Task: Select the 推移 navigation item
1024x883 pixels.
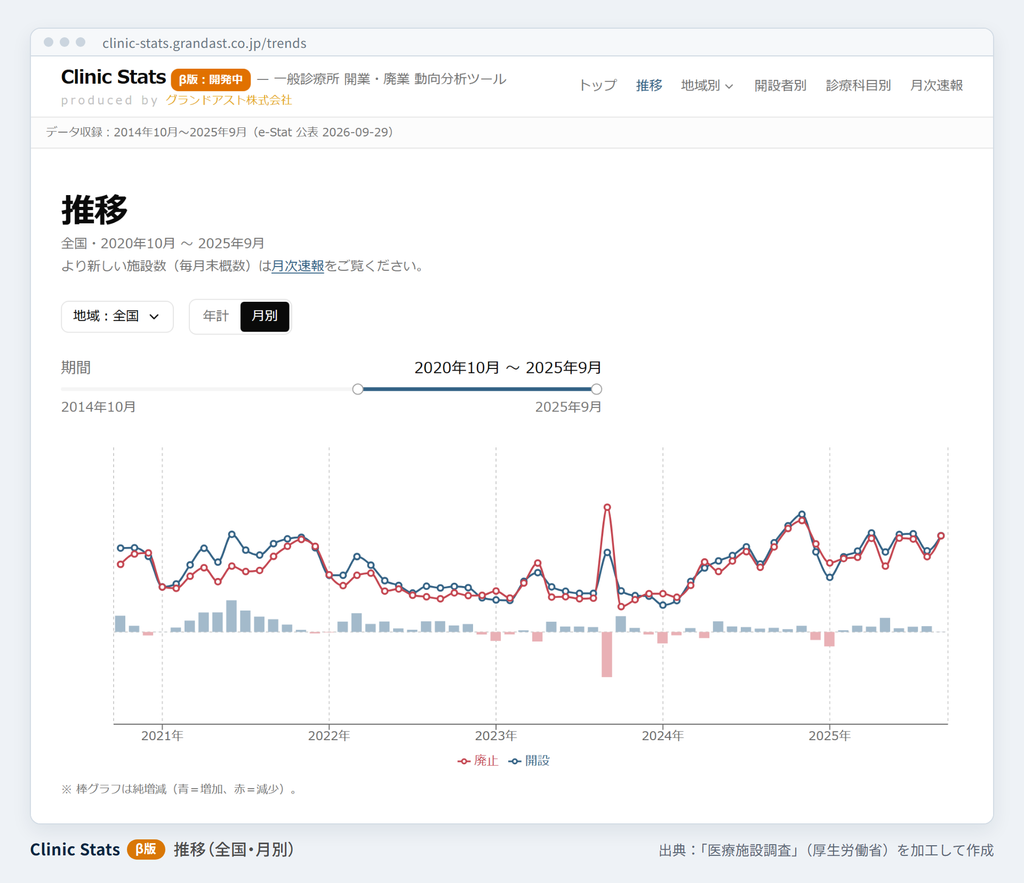Action: pos(649,86)
